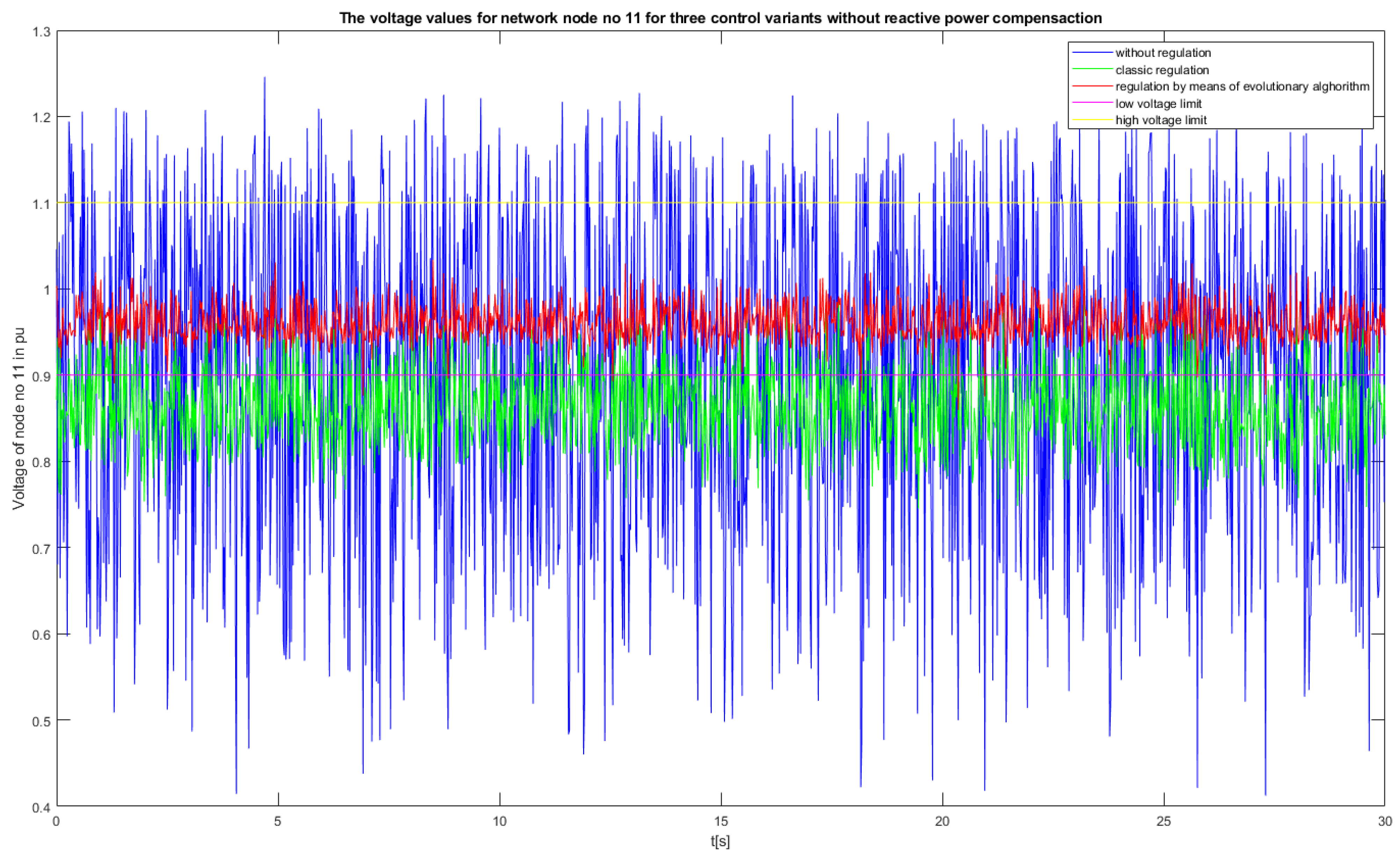The height and width of the screenshot is (856, 1400).
Task: Click the yellow legend line sample
Action: coord(1091,120)
